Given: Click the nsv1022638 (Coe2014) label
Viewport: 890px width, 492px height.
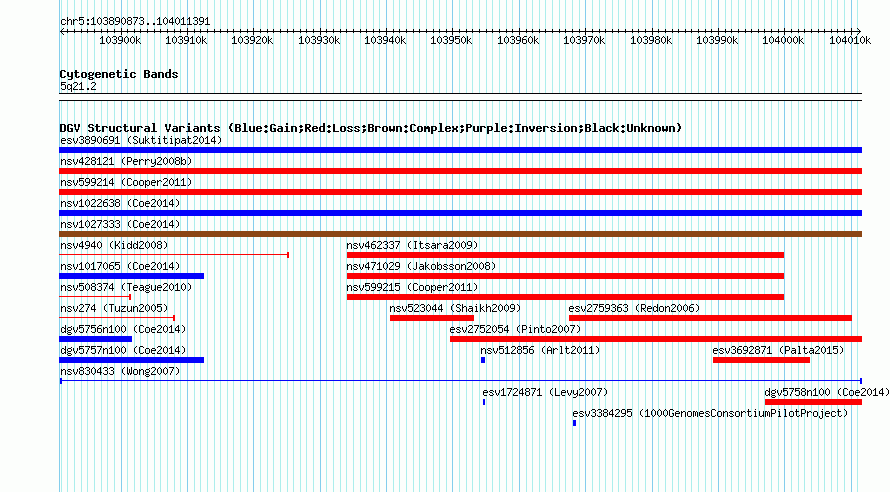Looking at the screenshot, I should click(120, 203).
